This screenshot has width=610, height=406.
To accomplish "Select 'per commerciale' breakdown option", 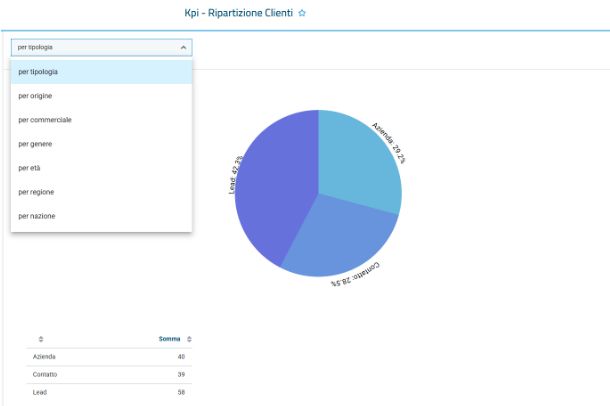I will pos(101,120).
